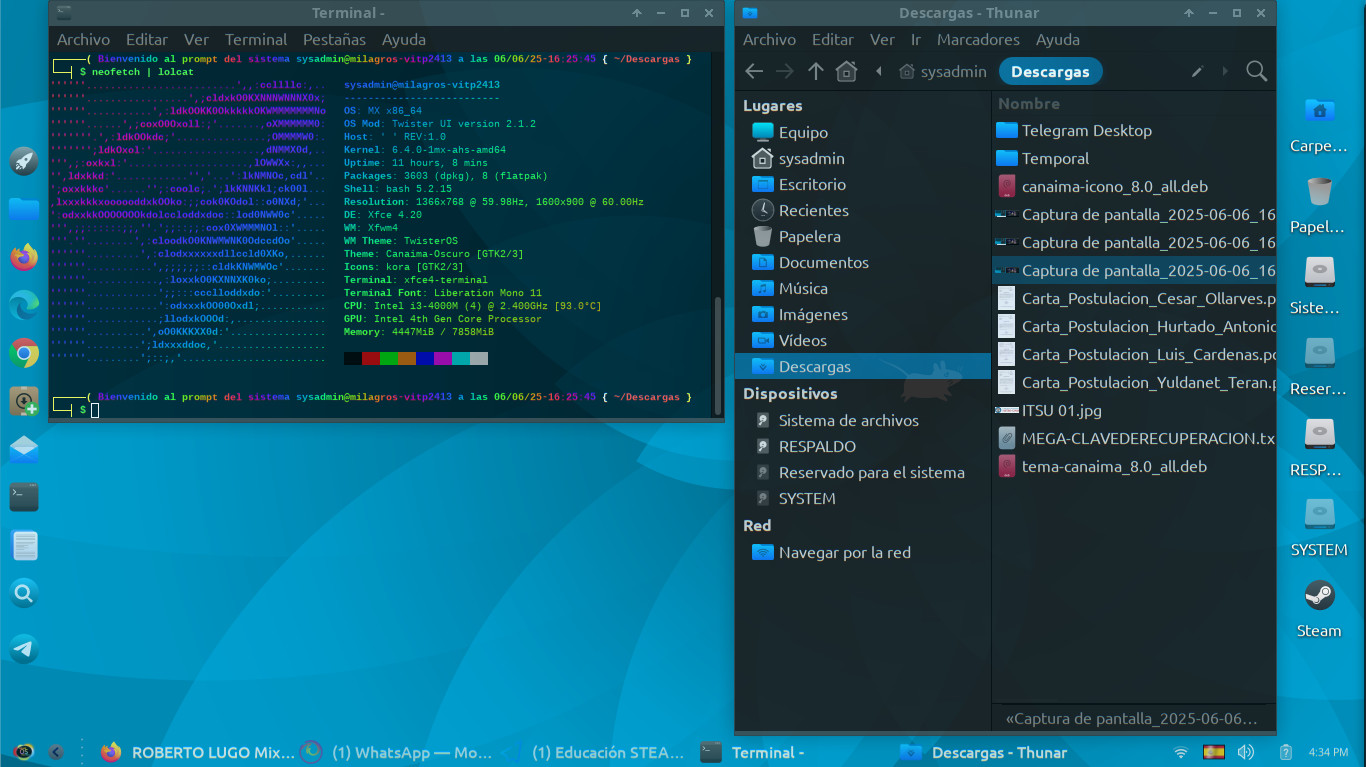Click the pencil icon to edit the path
Viewport: 1366px width, 767px height.
point(1197,72)
